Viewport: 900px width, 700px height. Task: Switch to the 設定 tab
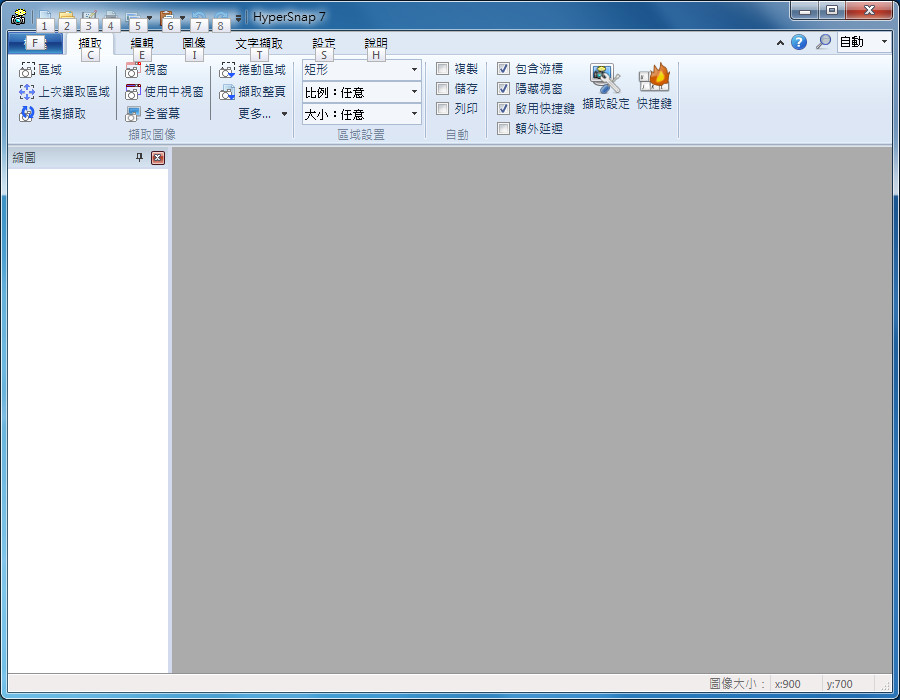pyautogui.click(x=324, y=44)
